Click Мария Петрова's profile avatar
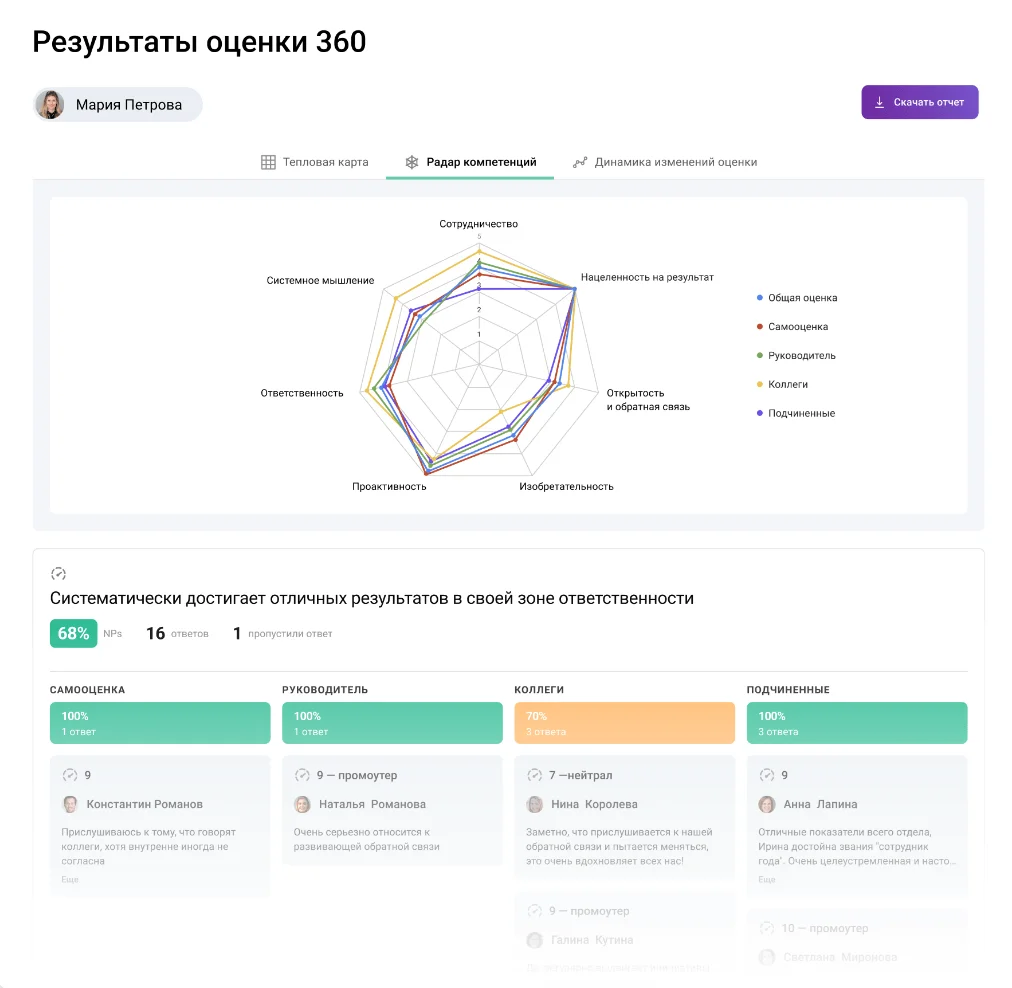The image size is (1012, 988). coord(50,104)
